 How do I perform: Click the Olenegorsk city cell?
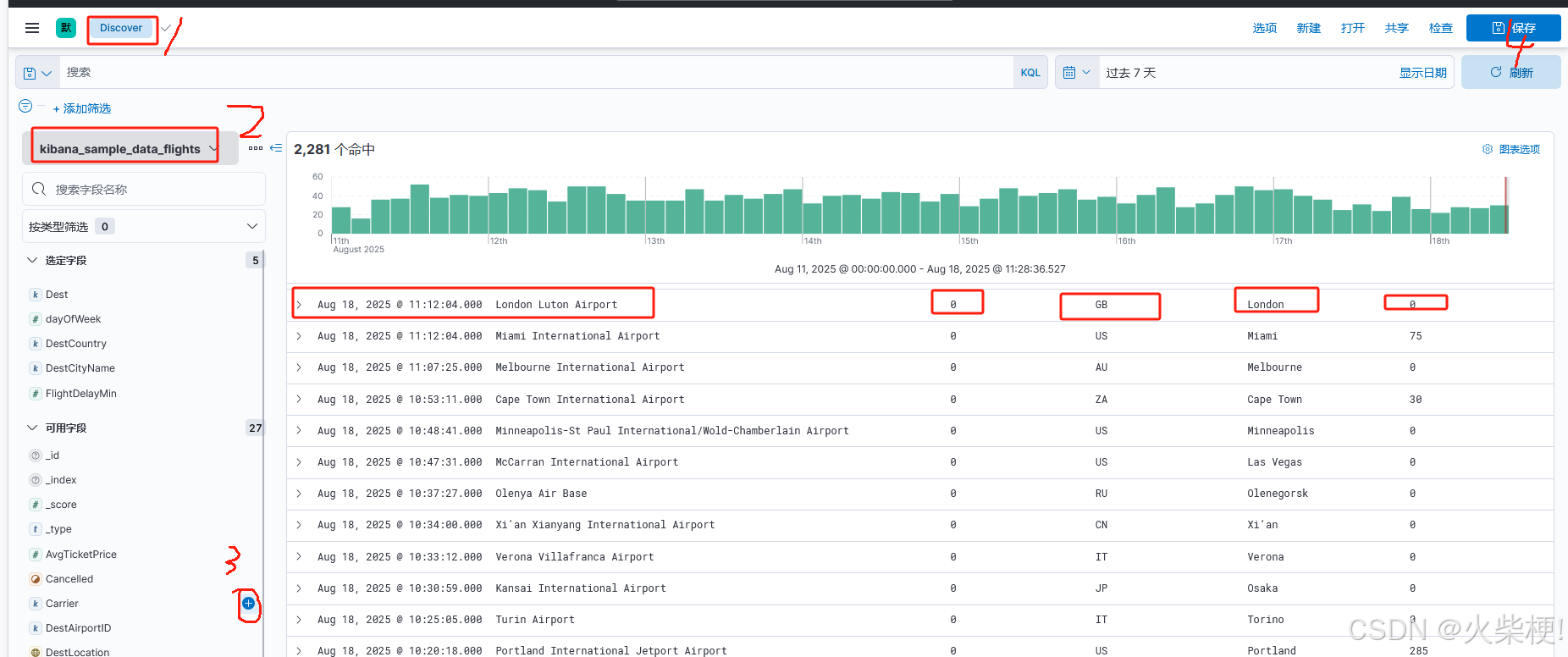(1278, 494)
